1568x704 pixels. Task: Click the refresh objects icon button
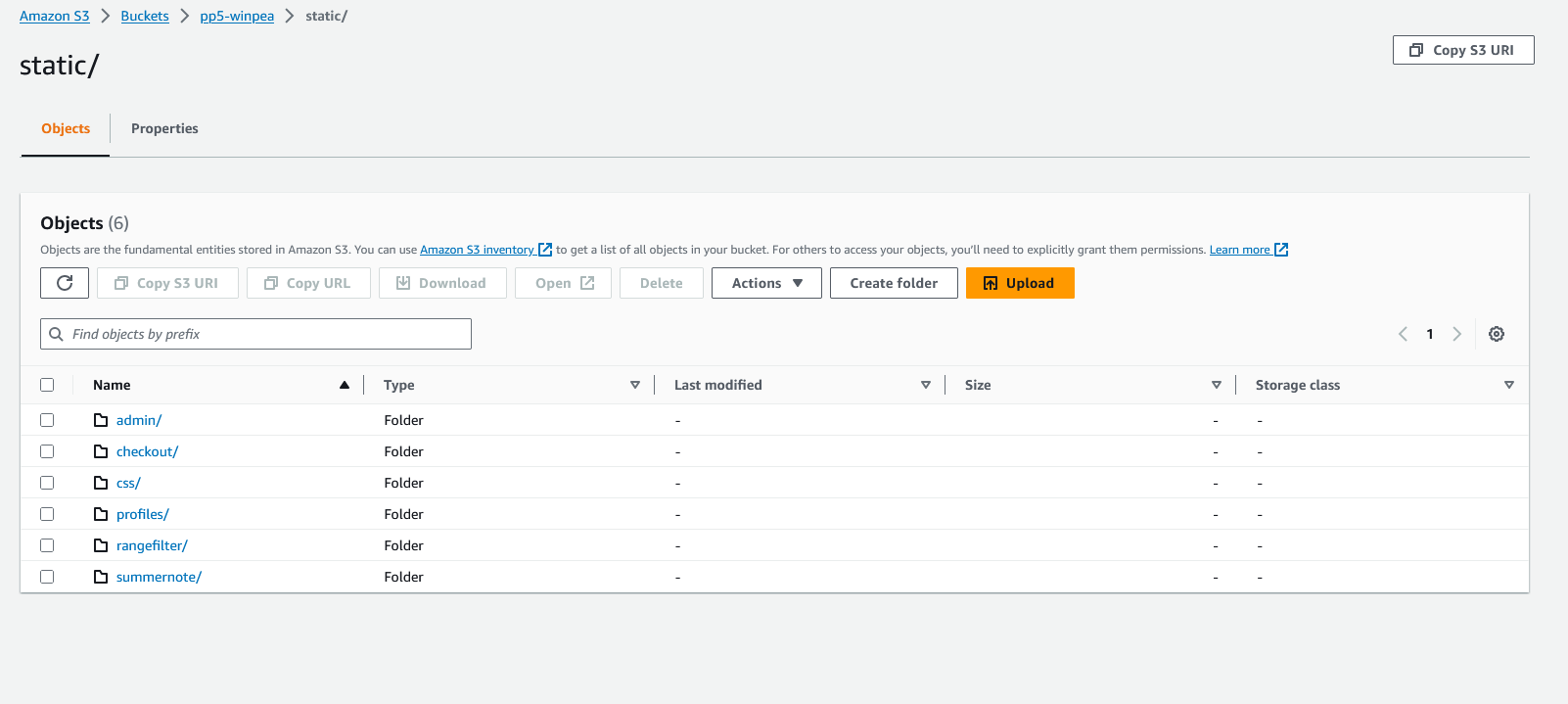click(65, 283)
